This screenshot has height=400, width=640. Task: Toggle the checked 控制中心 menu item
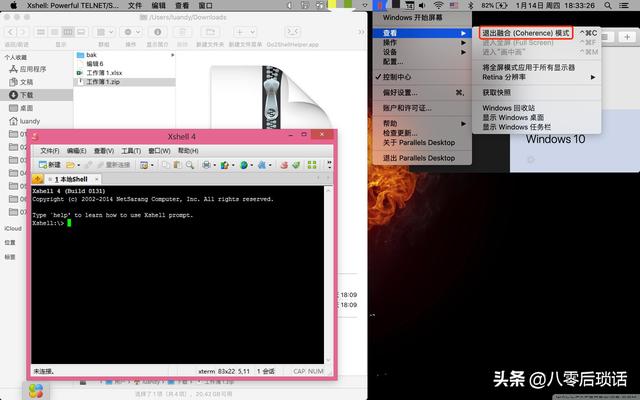click(x=422, y=77)
